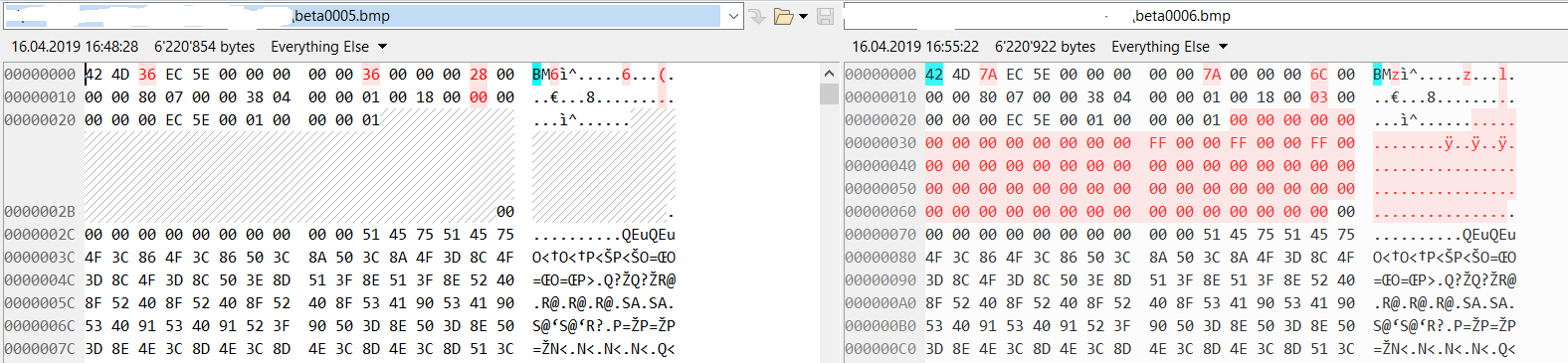Click the Save file floppy-disk icon
Viewport: 1568px width, 363px height.
(x=825, y=16)
